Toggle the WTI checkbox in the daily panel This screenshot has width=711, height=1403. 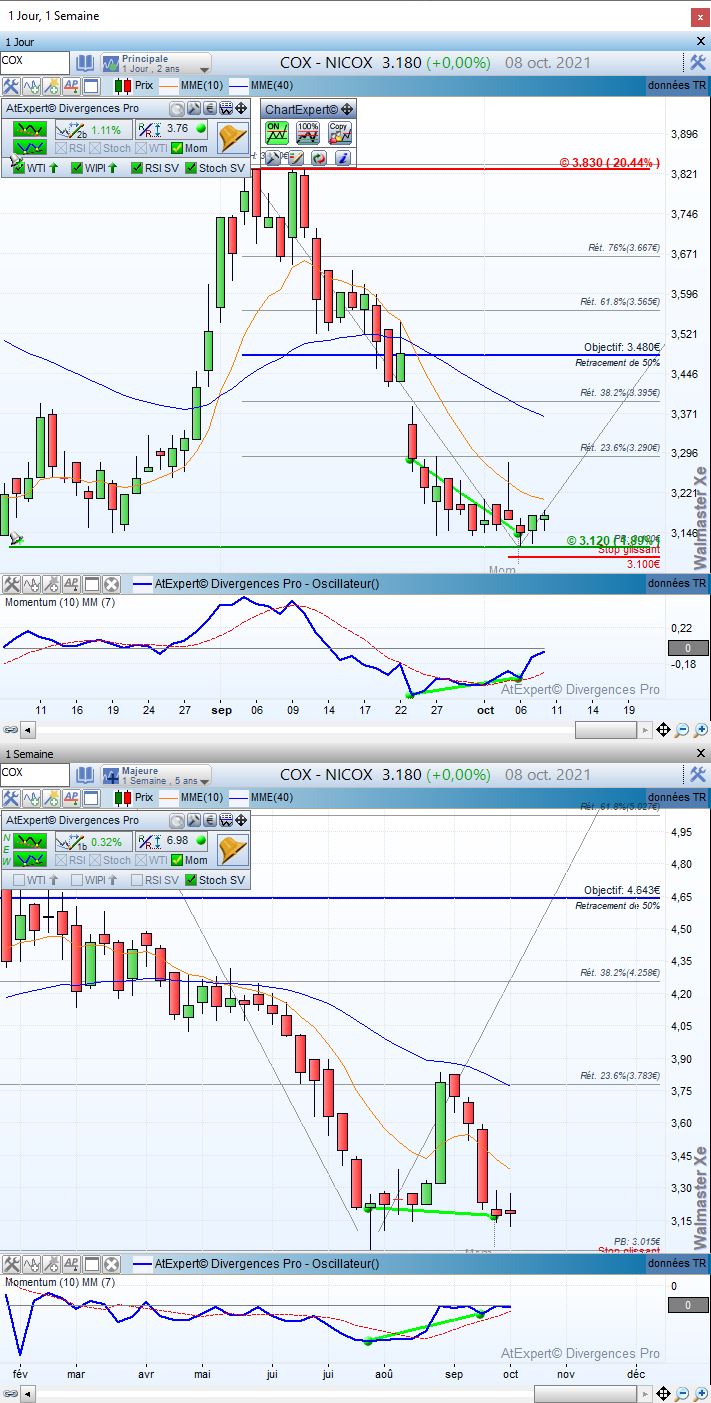click(19, 168)
